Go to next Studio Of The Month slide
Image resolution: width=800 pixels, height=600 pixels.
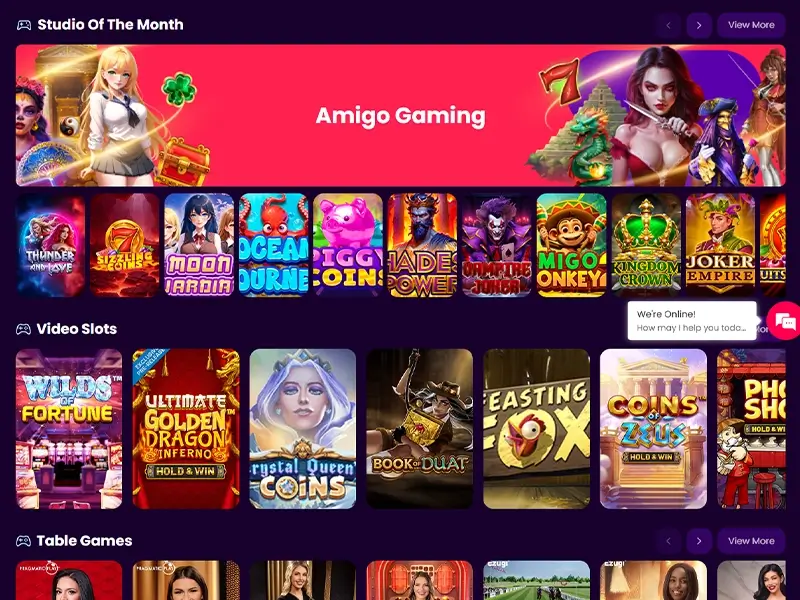pos(699,25)
